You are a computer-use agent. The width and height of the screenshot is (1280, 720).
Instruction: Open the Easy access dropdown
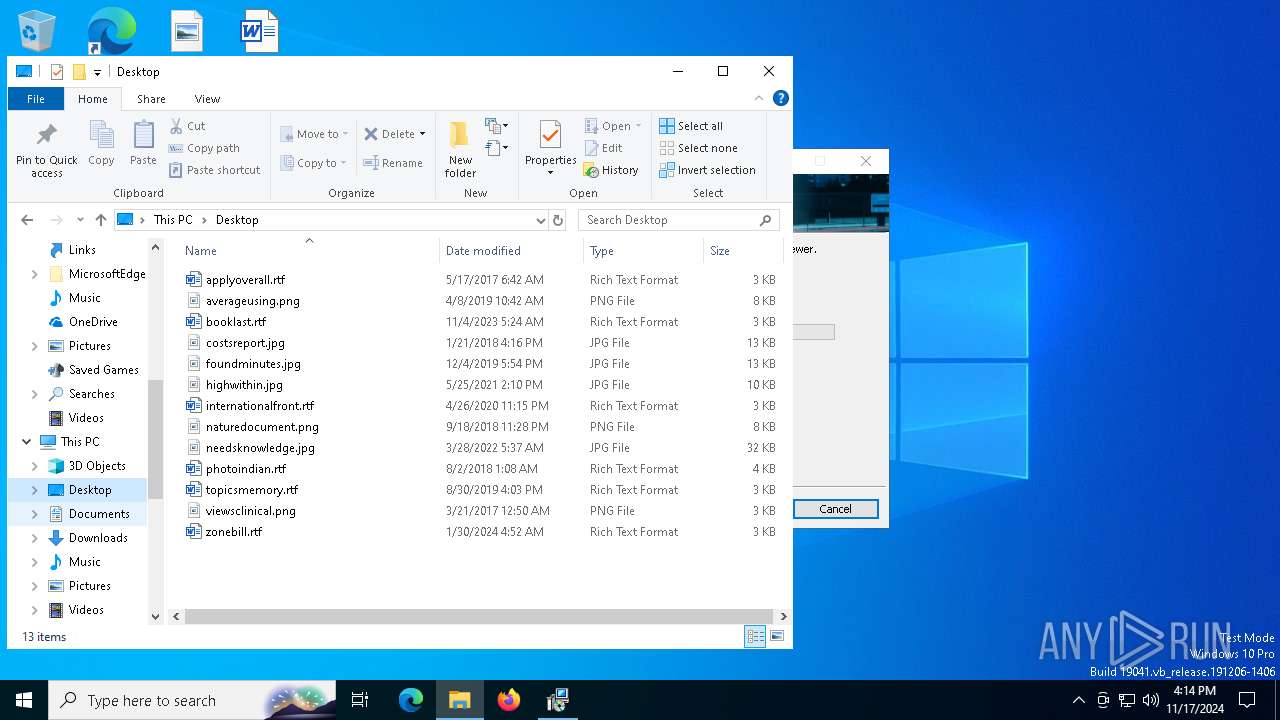[x=497, y=149]
